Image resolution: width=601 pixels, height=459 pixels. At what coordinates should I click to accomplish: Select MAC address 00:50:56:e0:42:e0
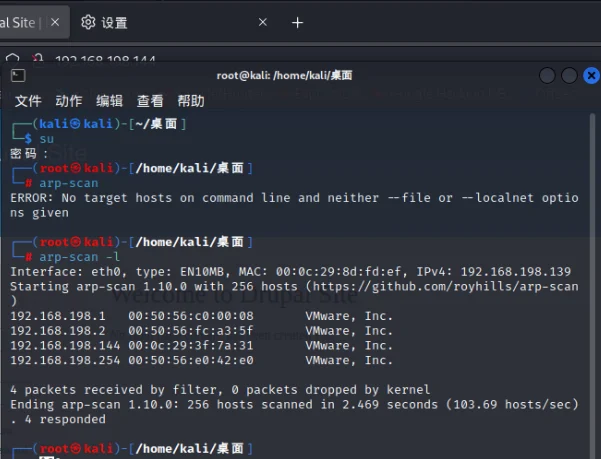point(191,361)
